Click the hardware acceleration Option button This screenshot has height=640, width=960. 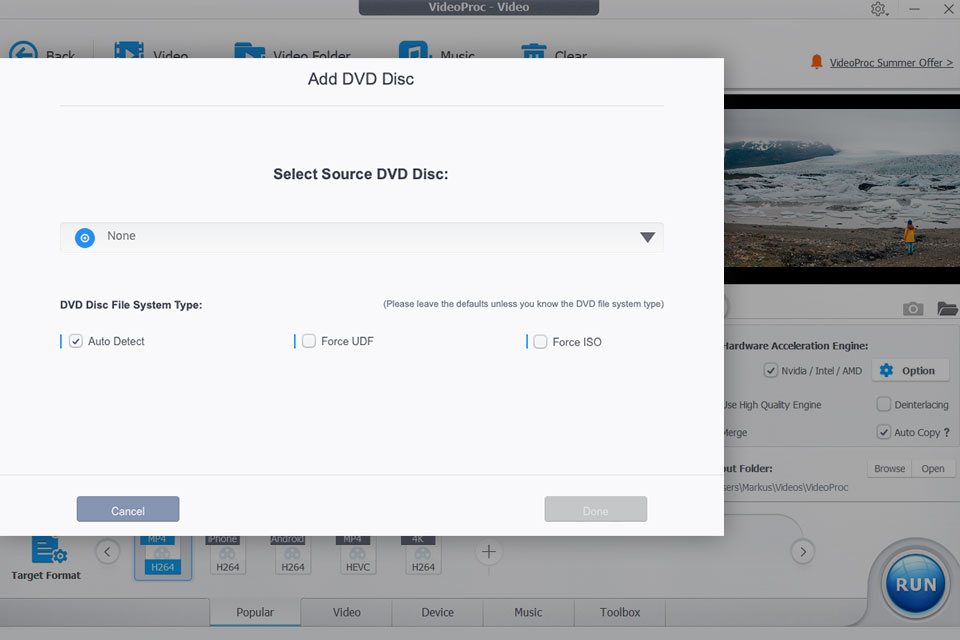coord(909,370)
